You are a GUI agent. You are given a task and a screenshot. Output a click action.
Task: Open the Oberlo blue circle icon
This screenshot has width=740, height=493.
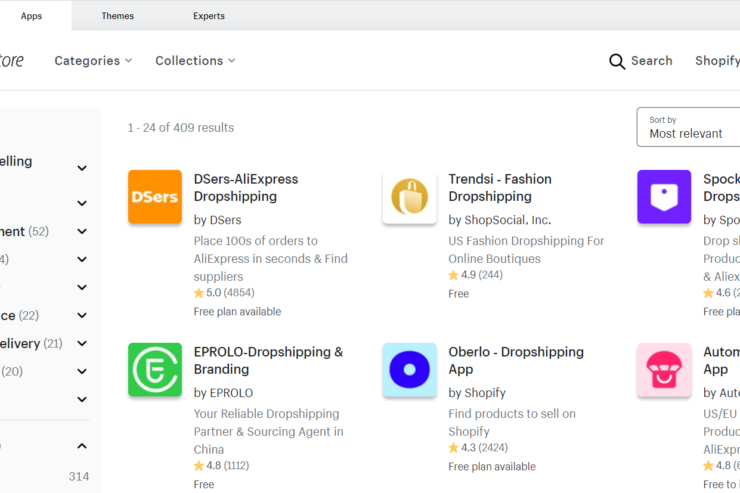coord(409,370)
